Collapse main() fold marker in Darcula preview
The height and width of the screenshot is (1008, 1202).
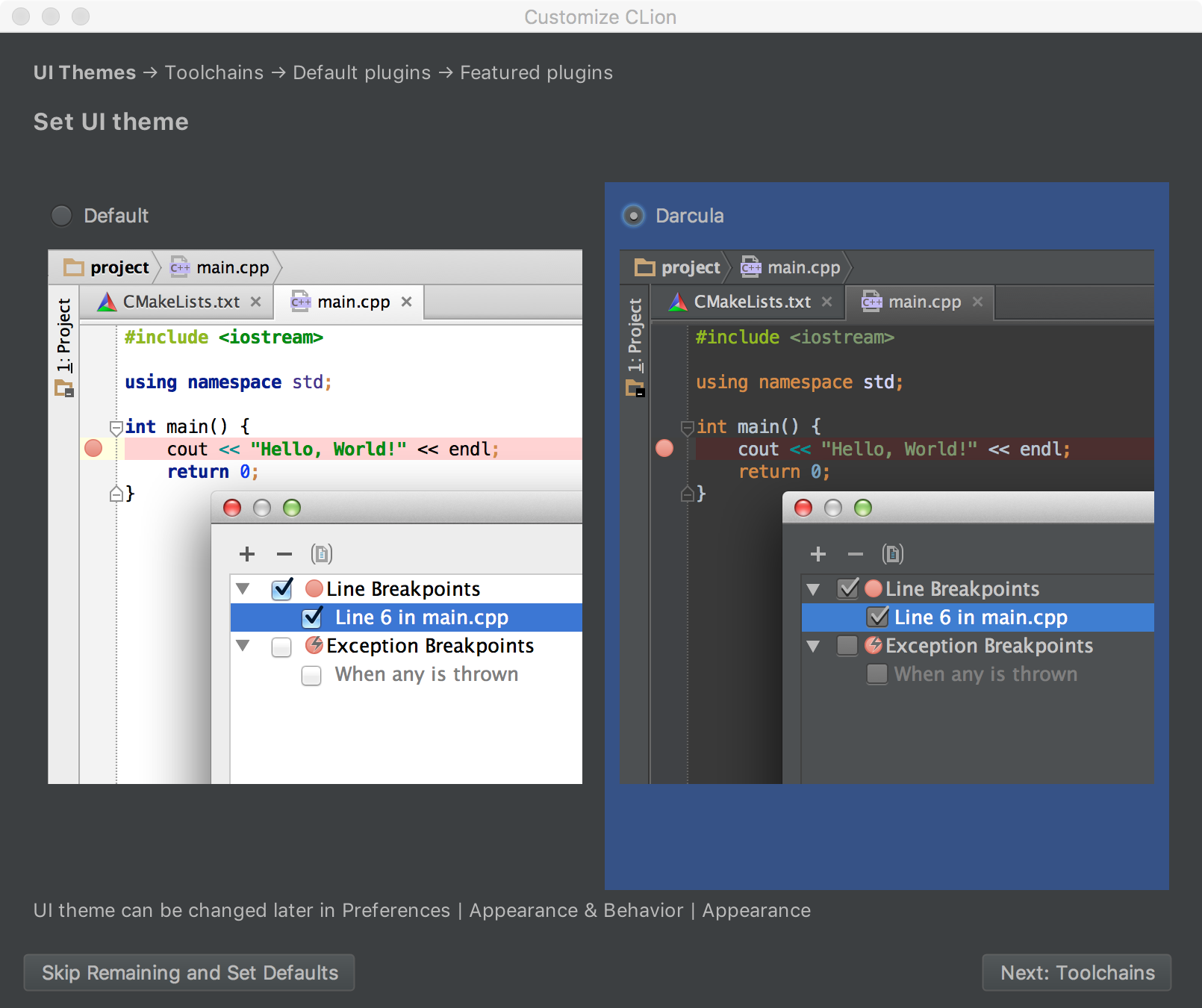(x=688, y=428)
